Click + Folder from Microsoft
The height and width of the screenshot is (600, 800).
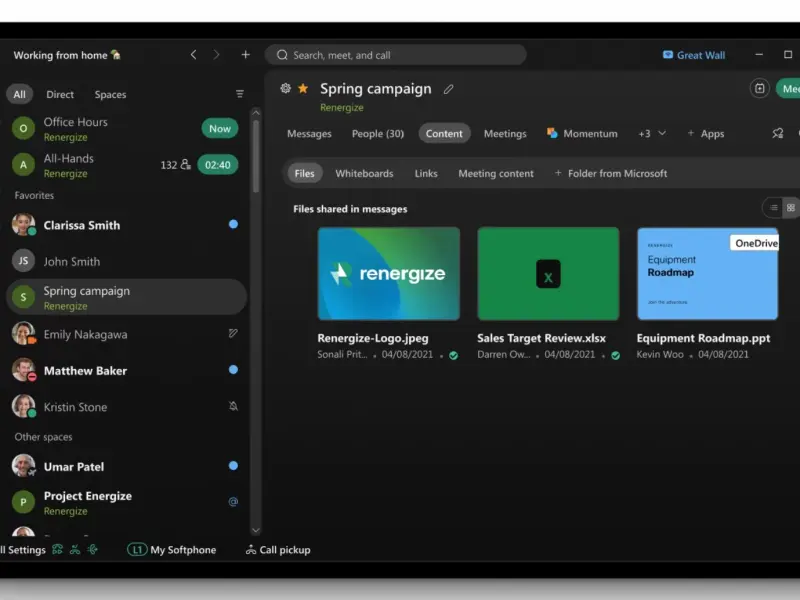coord(611,173)
